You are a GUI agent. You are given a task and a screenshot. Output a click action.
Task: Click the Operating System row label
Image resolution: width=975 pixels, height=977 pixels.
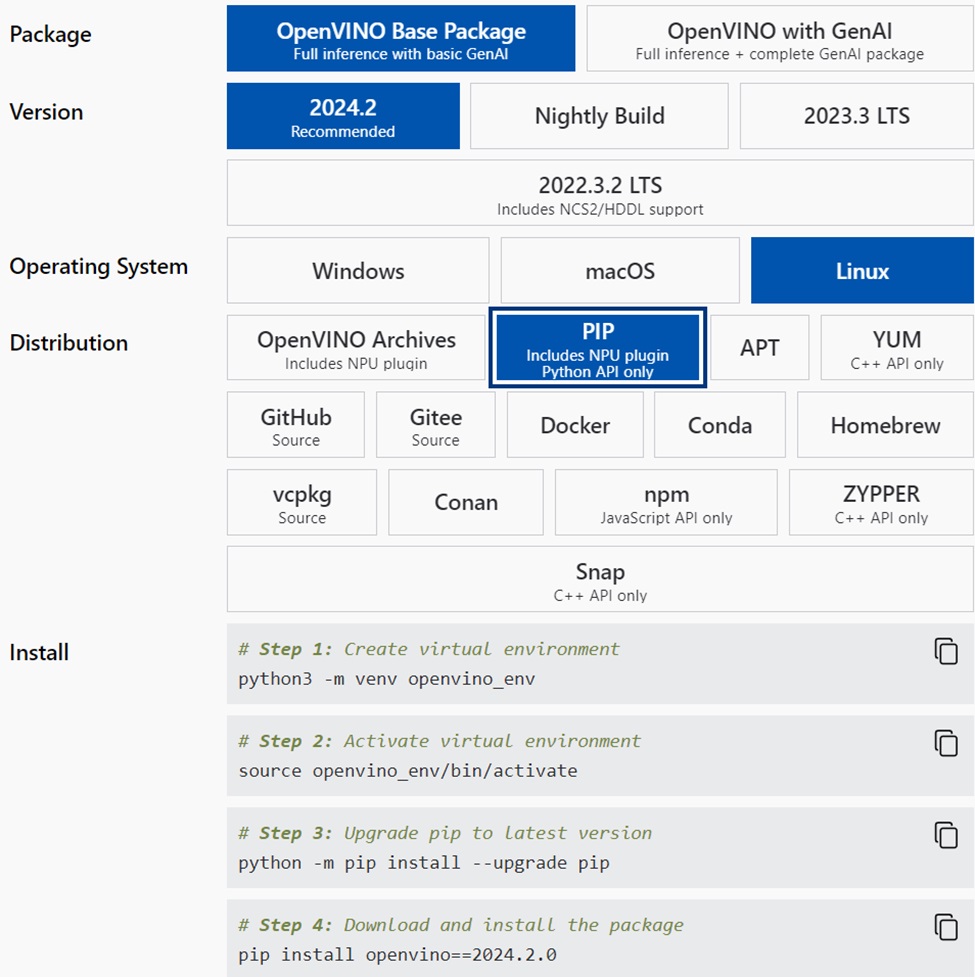[98, 267]
